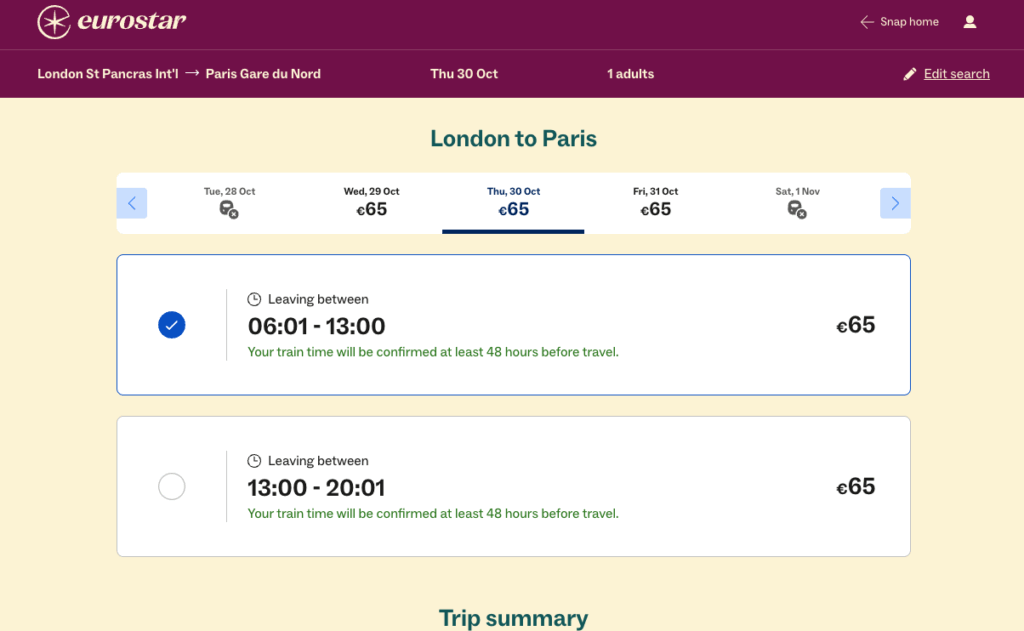Click the Eurostar wordmark to go home
Image resolution: width=1024 pixels, height=631 pixels.
click(x=132, y=21)
